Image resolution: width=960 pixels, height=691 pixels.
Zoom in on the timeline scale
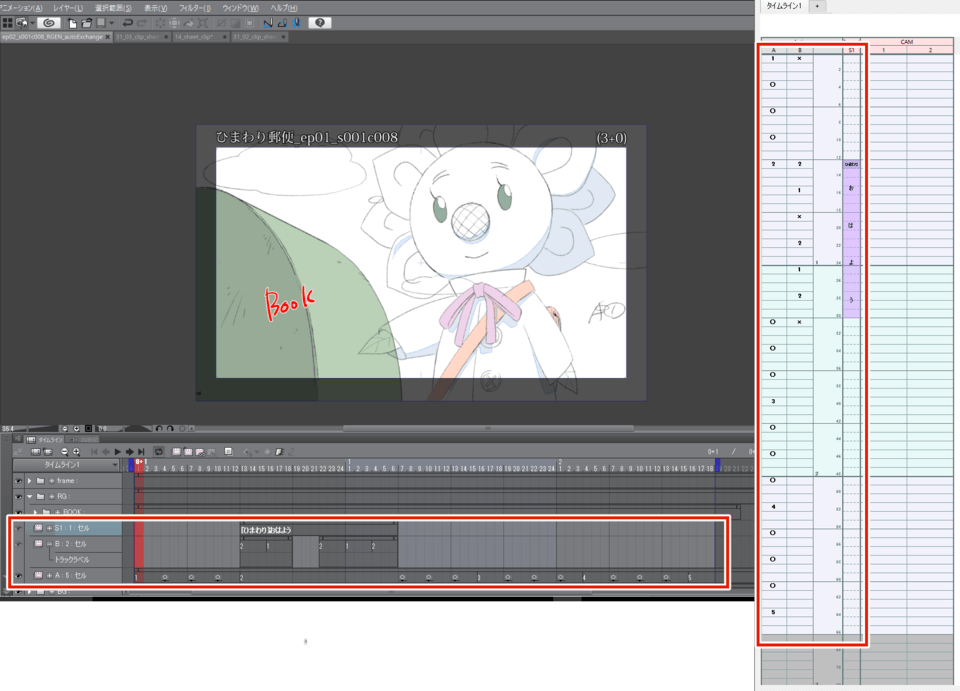coord(76,451)
